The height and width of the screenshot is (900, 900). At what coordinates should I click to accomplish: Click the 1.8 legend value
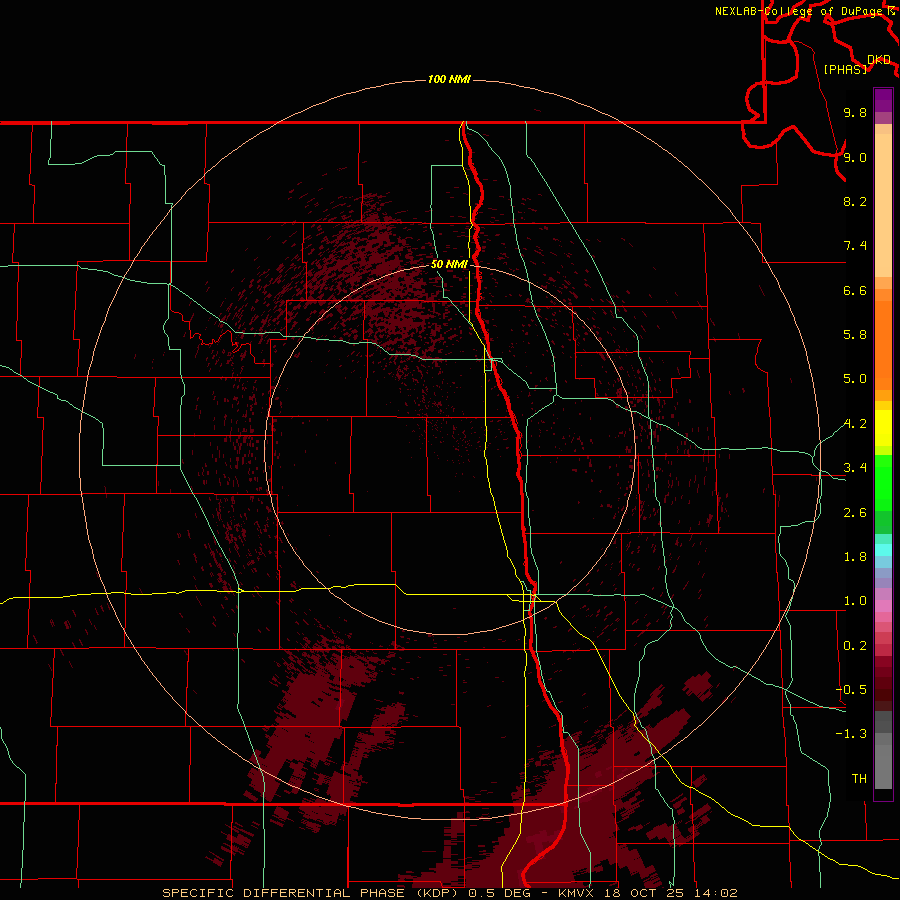point(855,557)
